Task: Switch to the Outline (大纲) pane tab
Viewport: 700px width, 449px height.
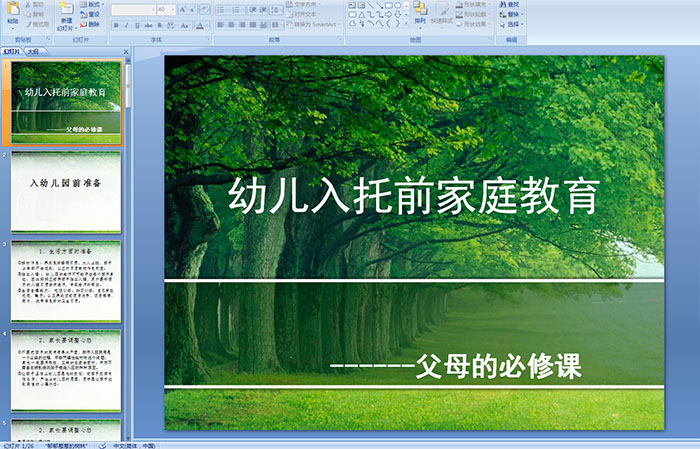Action: (x=33, y=52)
